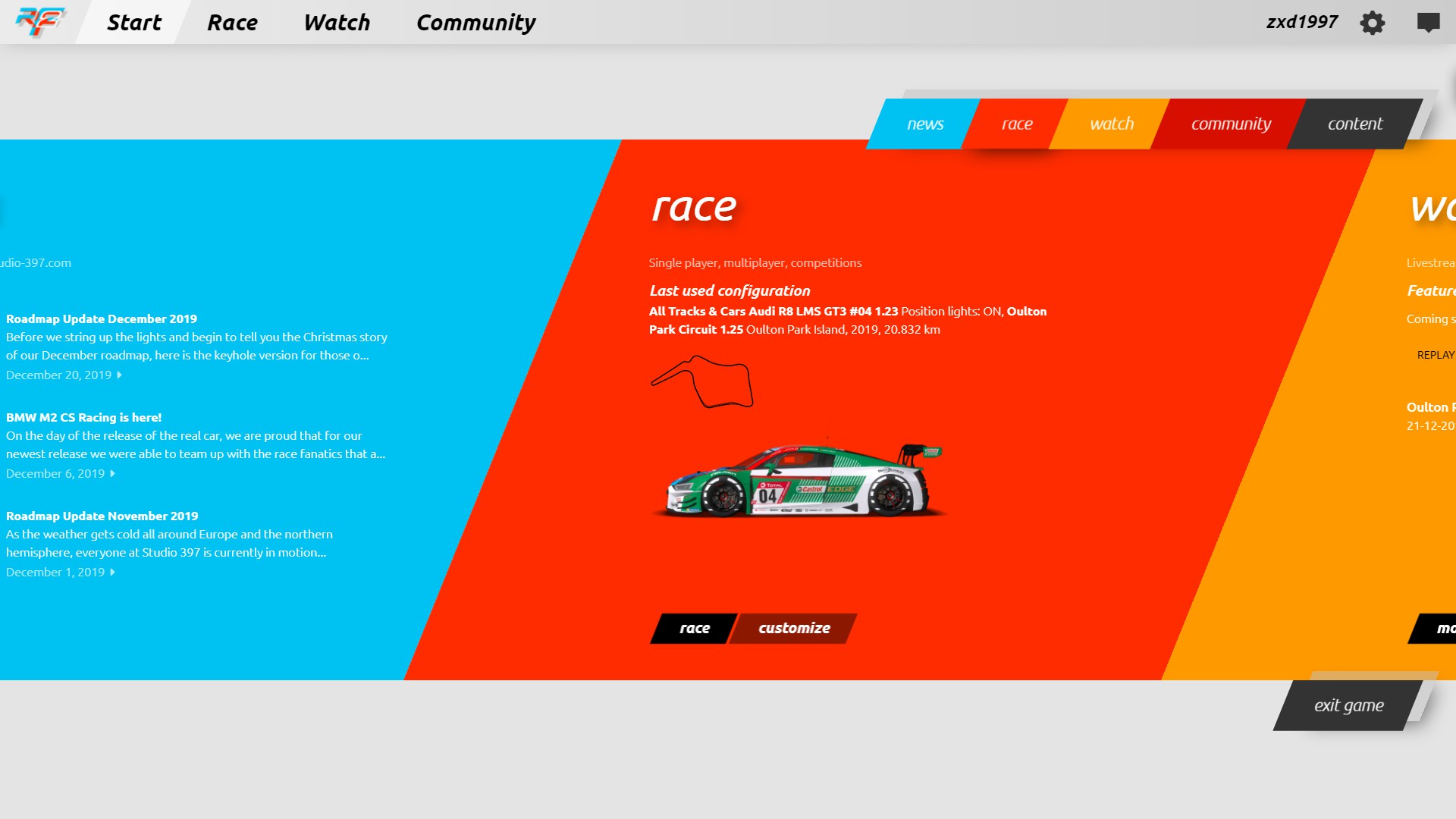Click the 'December 20, 2019' date text
The width and height of the screenshot is (1456, 819).
(x=58, y=375)
